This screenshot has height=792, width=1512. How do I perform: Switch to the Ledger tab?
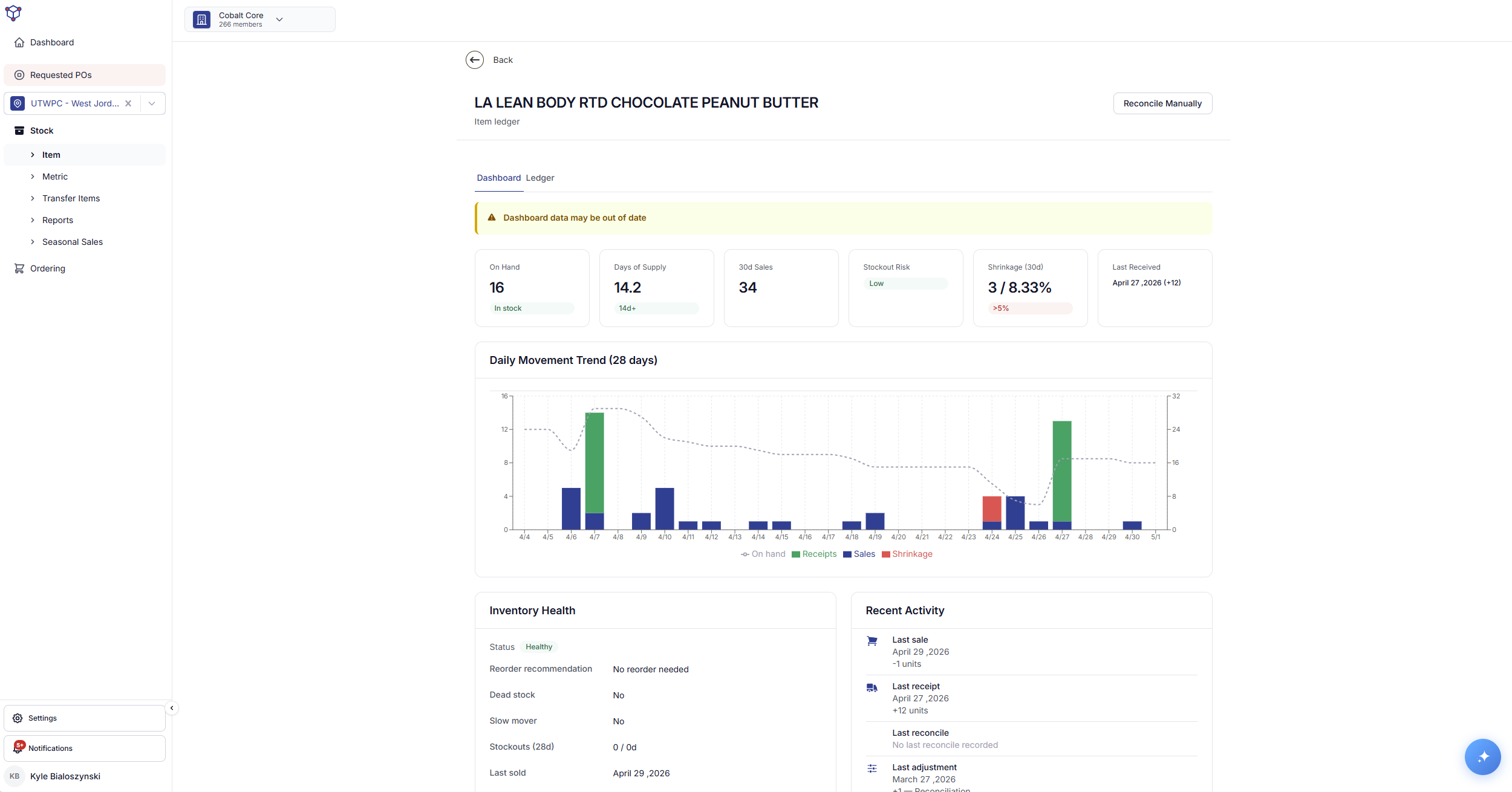(540, 178)
